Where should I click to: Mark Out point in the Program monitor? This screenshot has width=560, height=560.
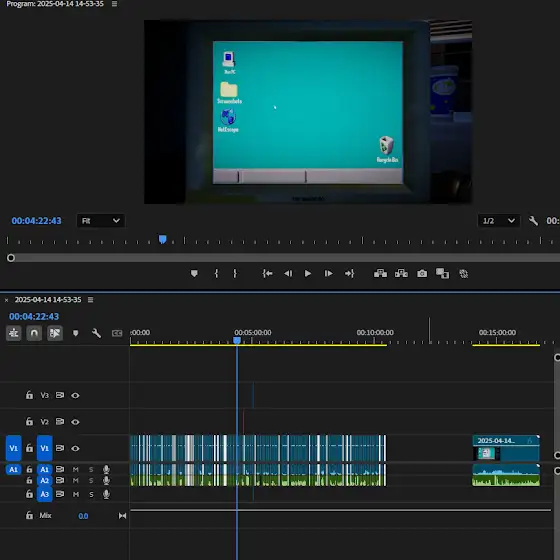pos(235,274)
